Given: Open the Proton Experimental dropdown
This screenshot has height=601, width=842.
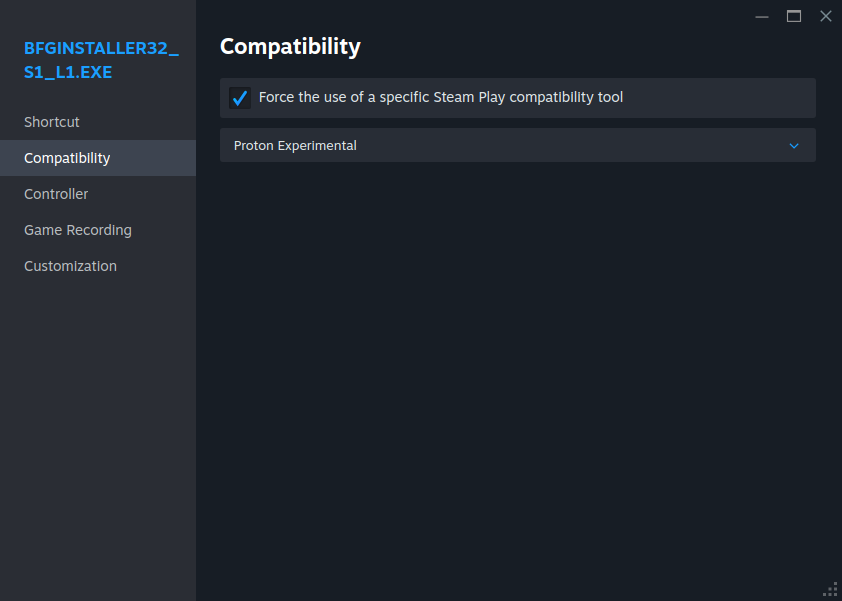Looking at the screenshot, I should [x=517, y=145].
